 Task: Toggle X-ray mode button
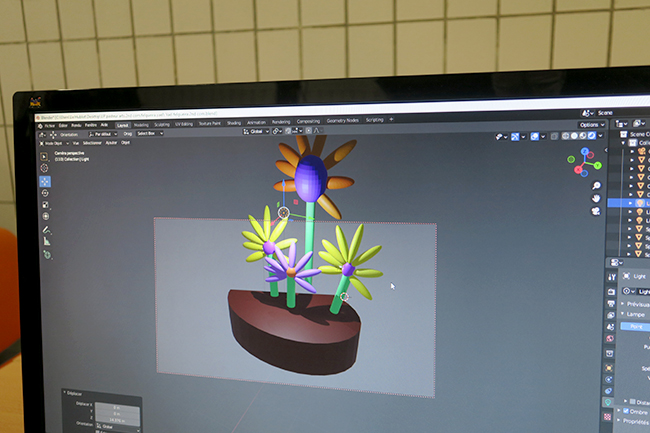tap(554, 136)
